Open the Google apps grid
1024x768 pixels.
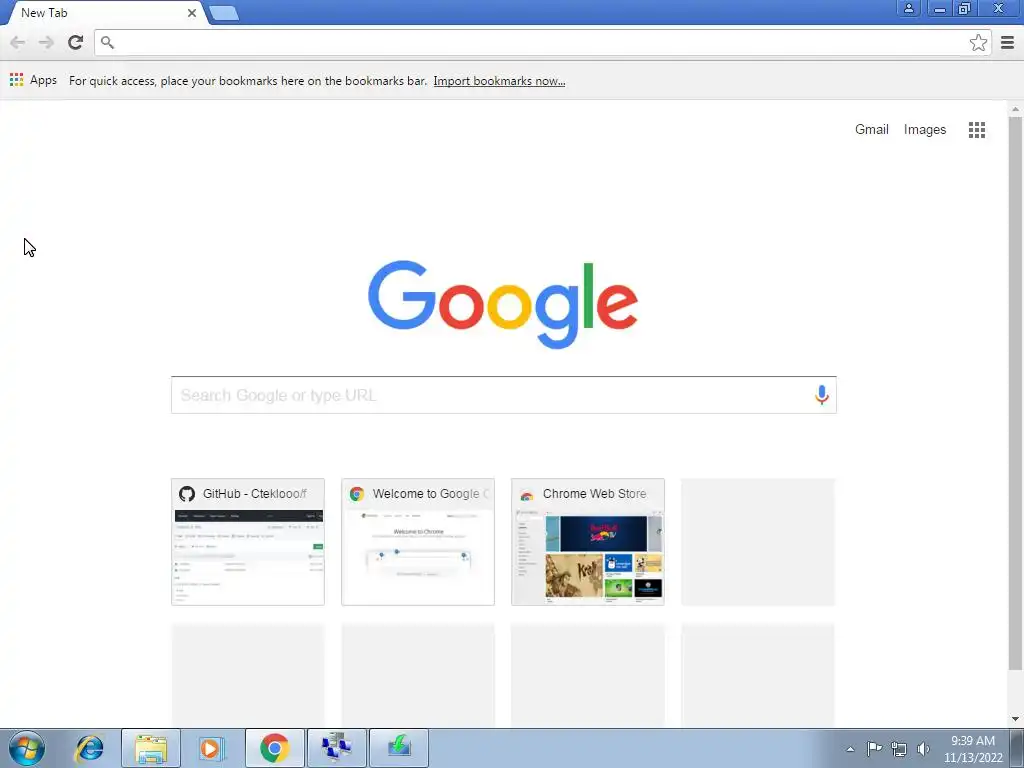(x=976, y=130)
